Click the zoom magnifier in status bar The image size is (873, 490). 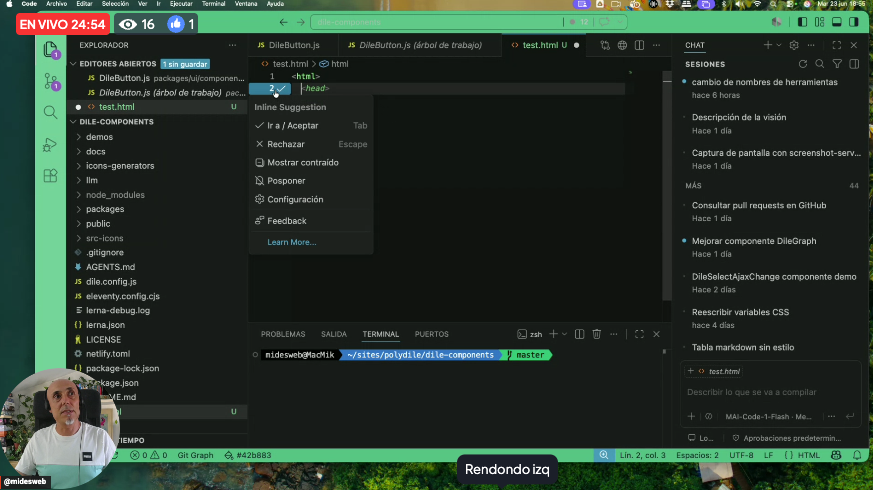pos(604,455)
